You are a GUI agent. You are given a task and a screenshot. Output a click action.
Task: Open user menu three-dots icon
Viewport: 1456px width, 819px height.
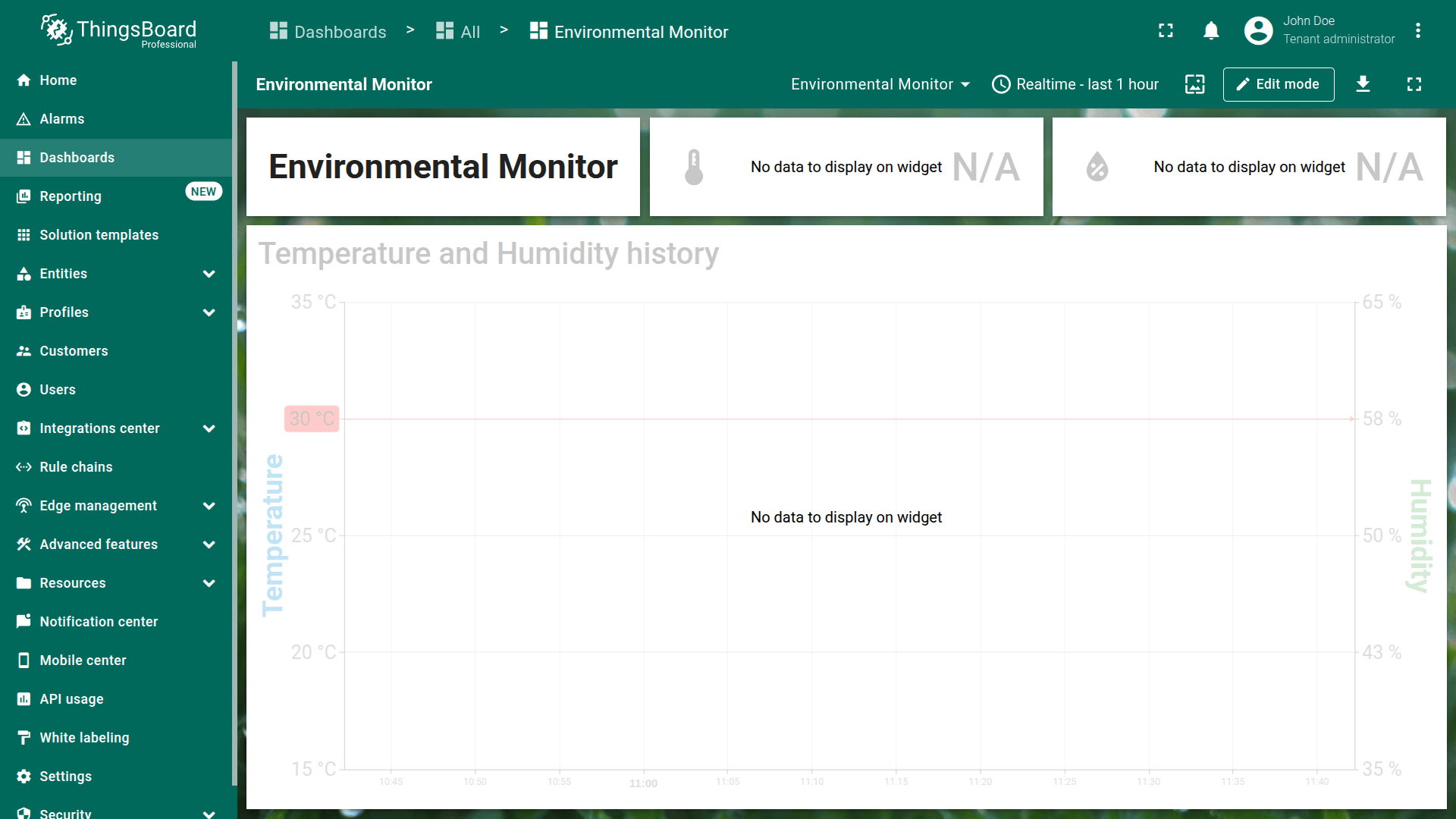coord(1417,31)
